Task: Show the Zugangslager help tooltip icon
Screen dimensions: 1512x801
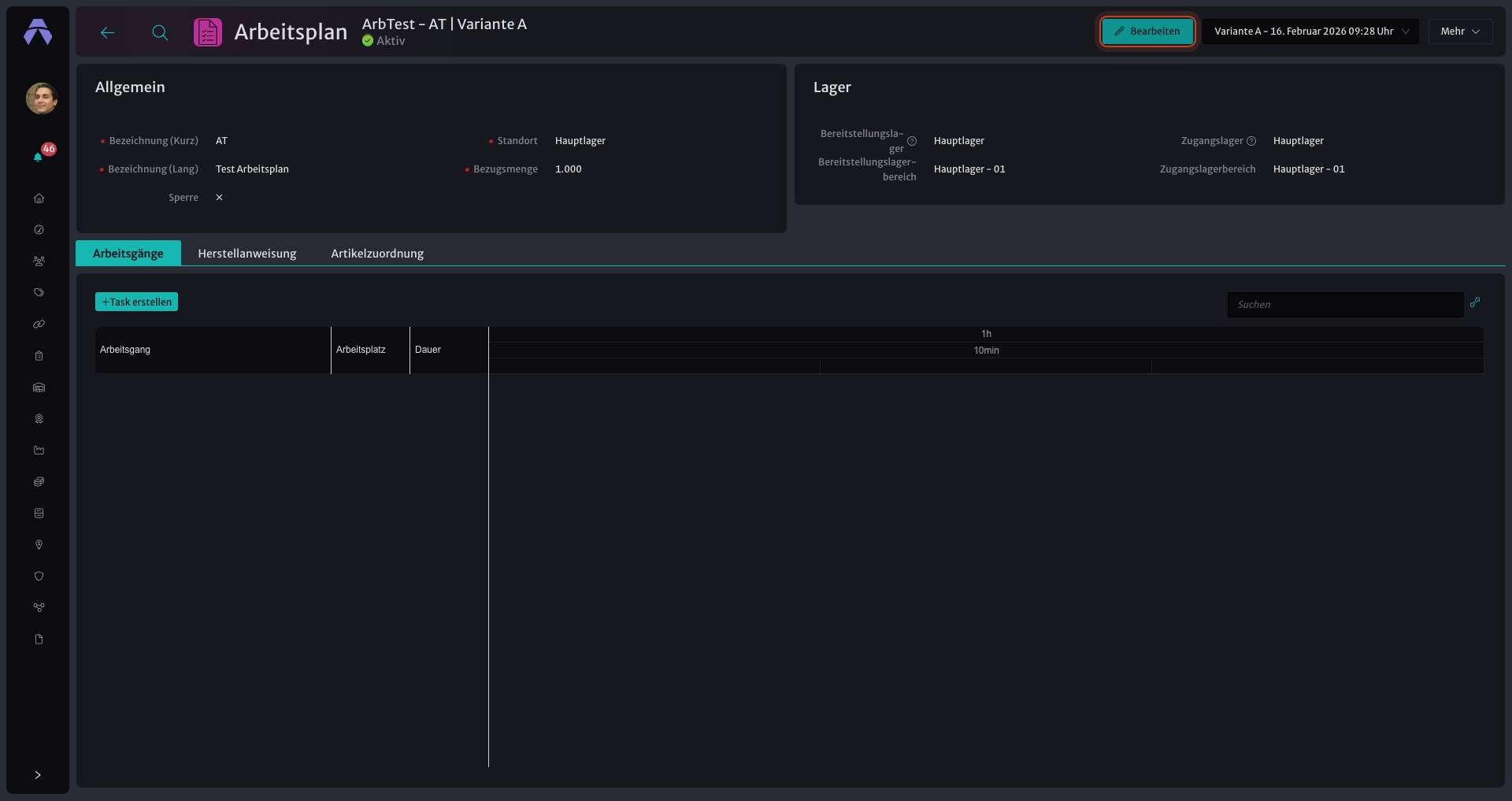Action: click(x=1251, y=141)
